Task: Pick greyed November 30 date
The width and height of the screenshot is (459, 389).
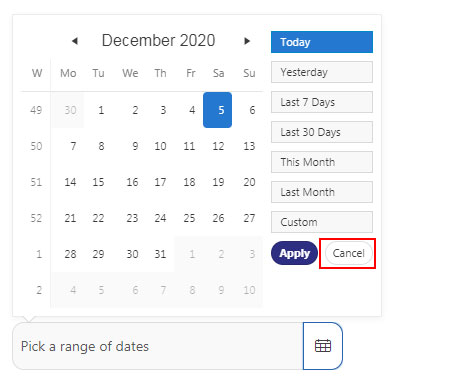Action: click(70, 110)
